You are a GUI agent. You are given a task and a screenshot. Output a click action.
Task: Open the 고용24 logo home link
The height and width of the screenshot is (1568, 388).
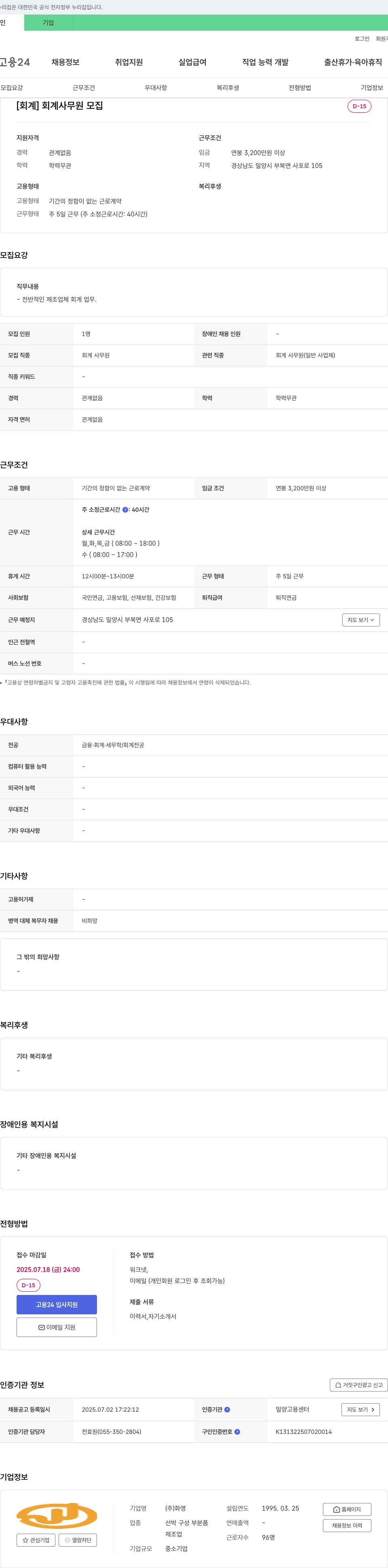(15, 62)
